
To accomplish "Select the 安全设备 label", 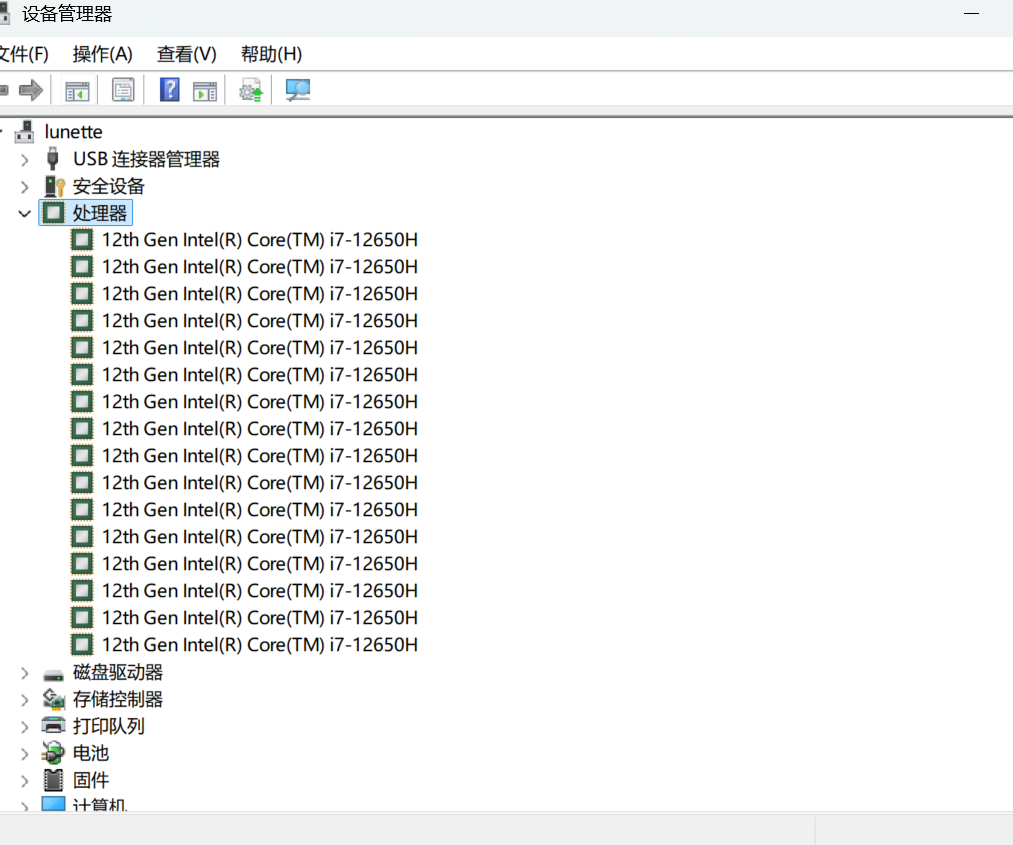I will (x=109, y=186).
